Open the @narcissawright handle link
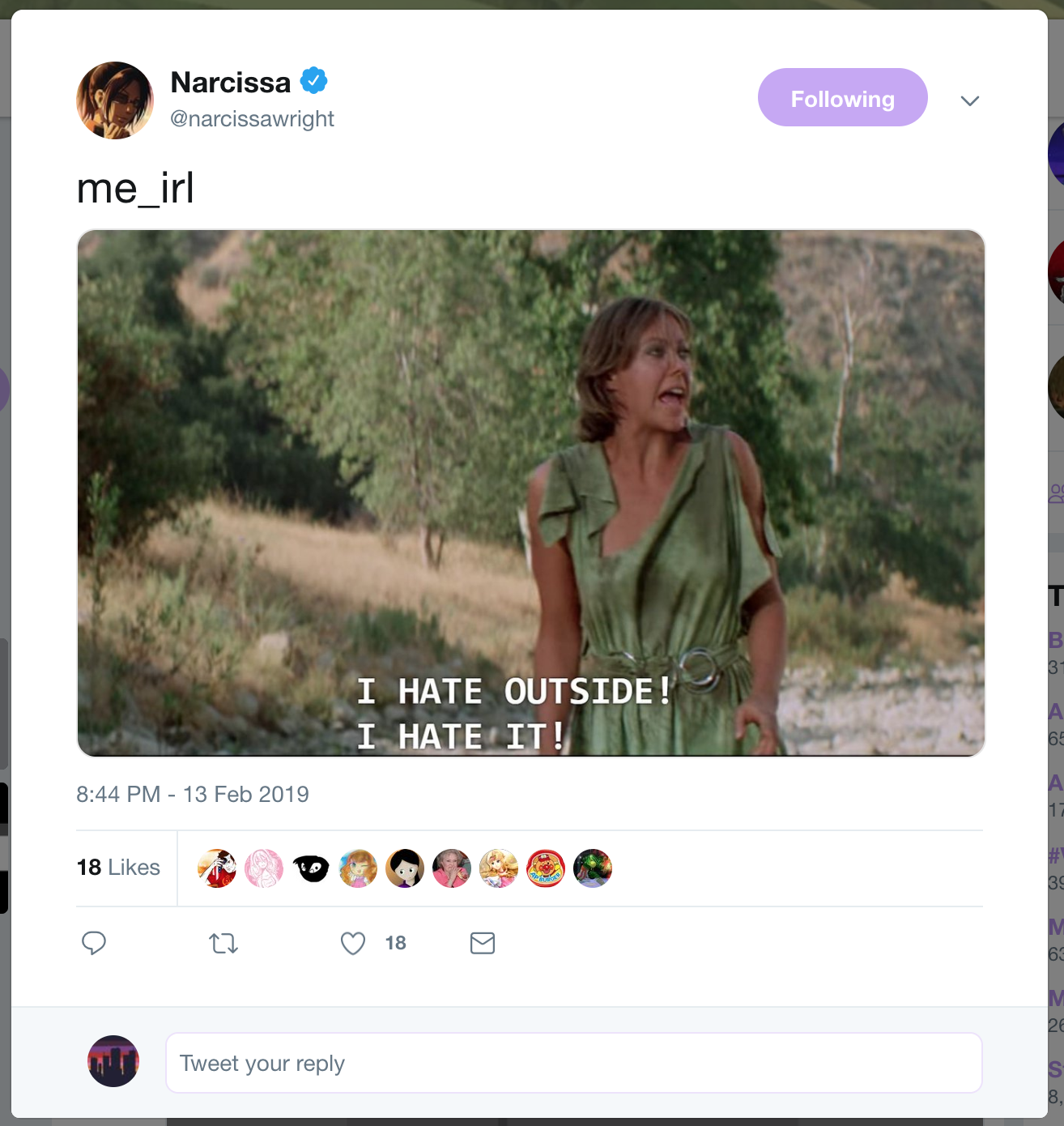Viewport: 1064px width, 1126px height. [x=252, y=119]
